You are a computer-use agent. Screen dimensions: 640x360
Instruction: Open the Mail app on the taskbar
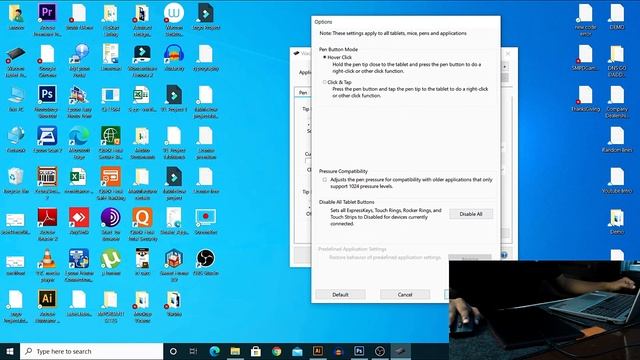point(297,351)
